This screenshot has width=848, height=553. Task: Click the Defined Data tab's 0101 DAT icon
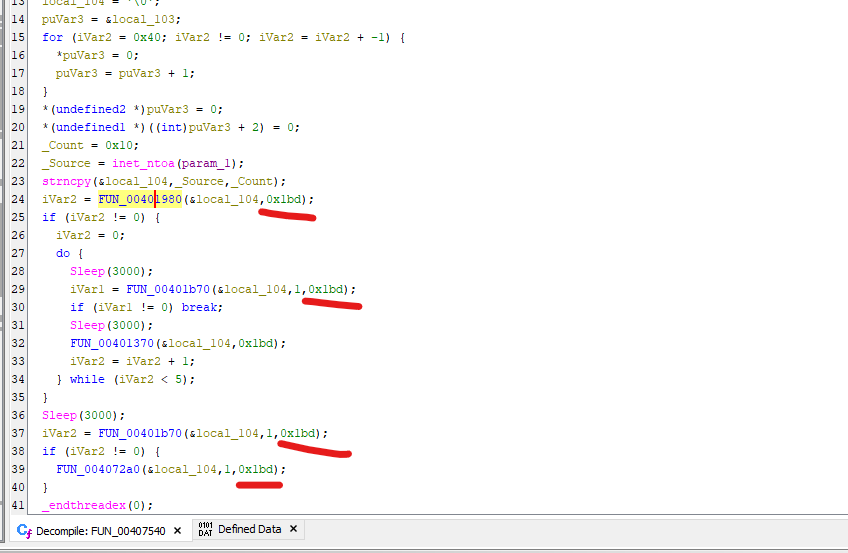206,529
